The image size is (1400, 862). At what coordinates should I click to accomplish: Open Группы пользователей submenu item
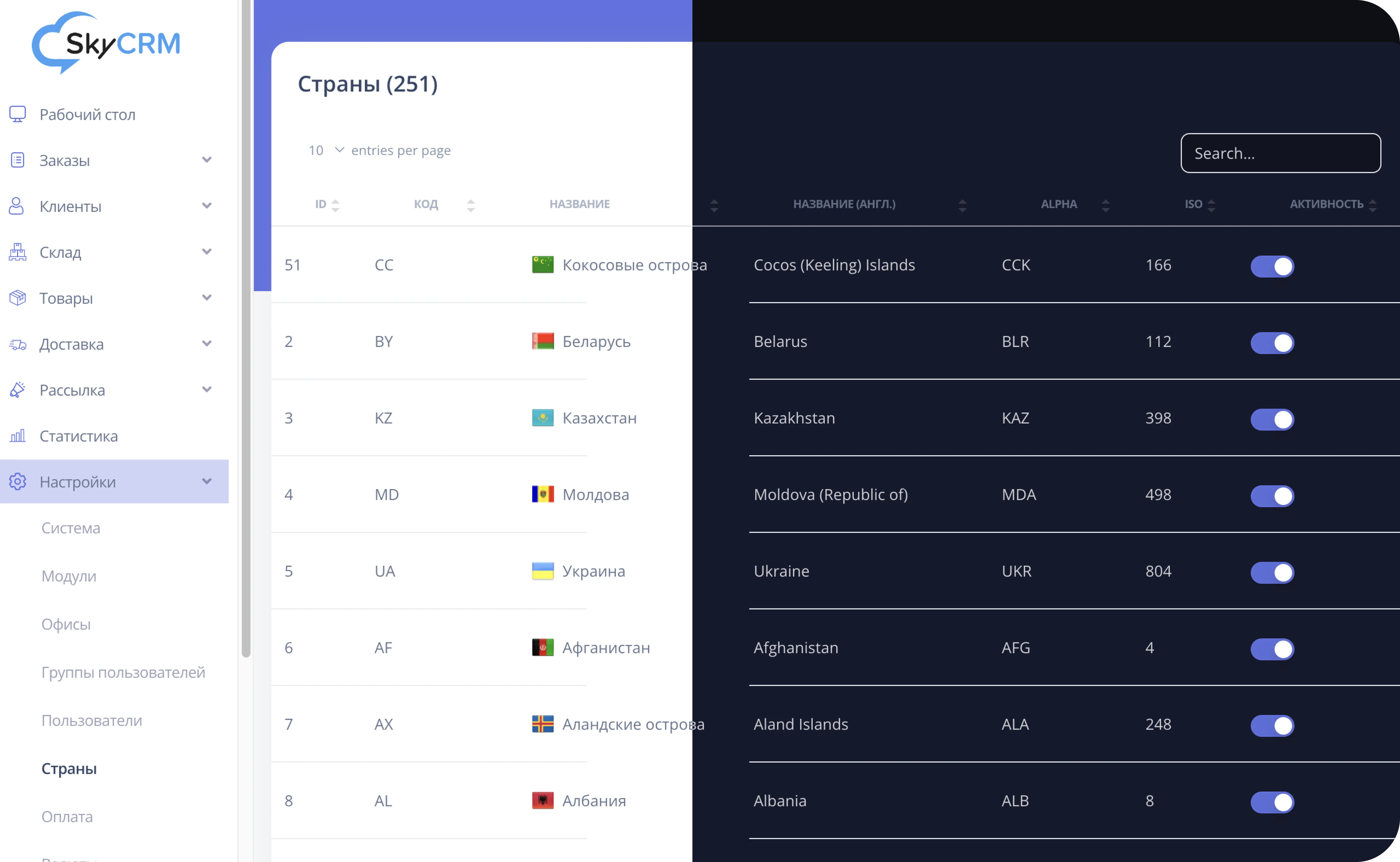(123, 672)
